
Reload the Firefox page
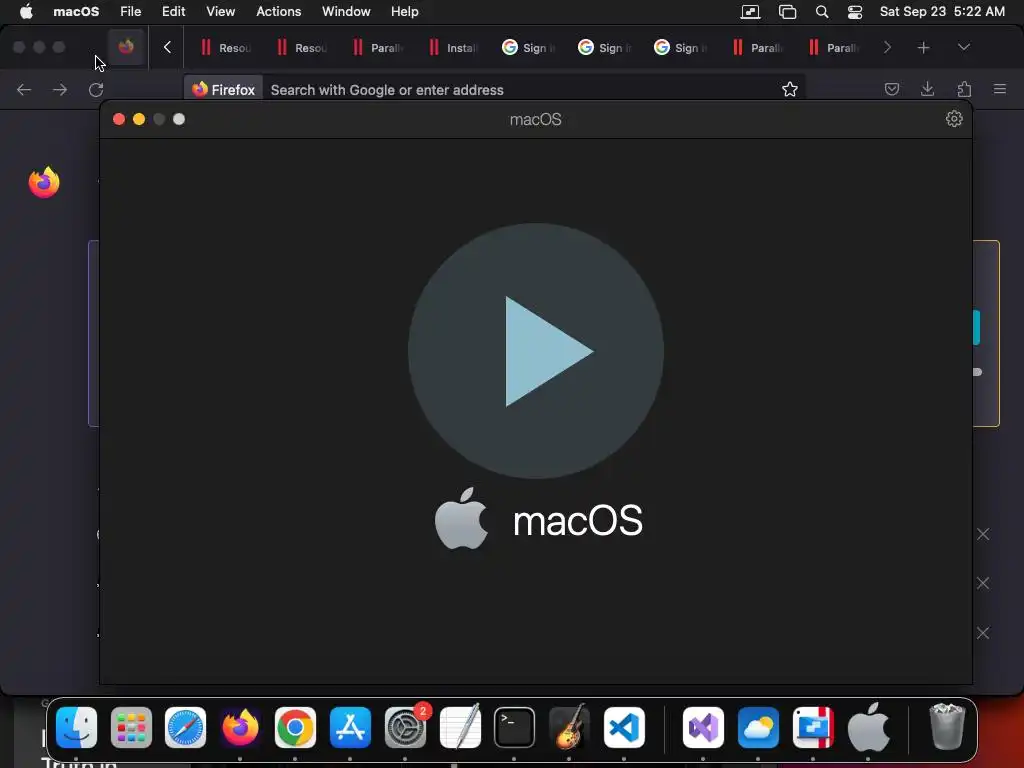pos(96,89)
